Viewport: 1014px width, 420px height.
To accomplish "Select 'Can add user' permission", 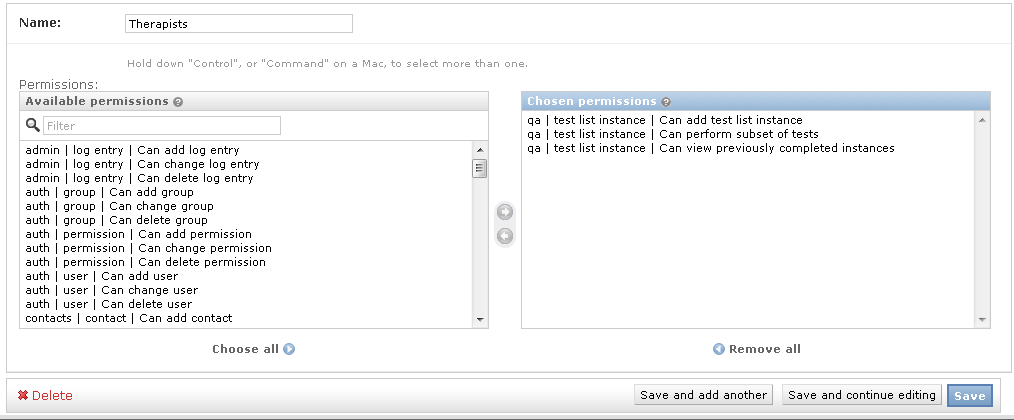I will coord(247,276).
